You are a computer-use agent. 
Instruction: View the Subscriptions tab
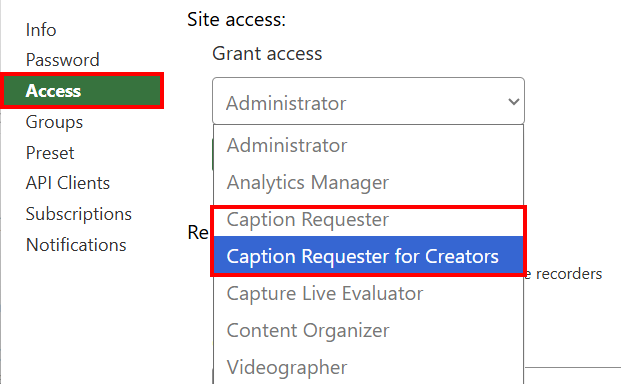(x=79, y=214)
